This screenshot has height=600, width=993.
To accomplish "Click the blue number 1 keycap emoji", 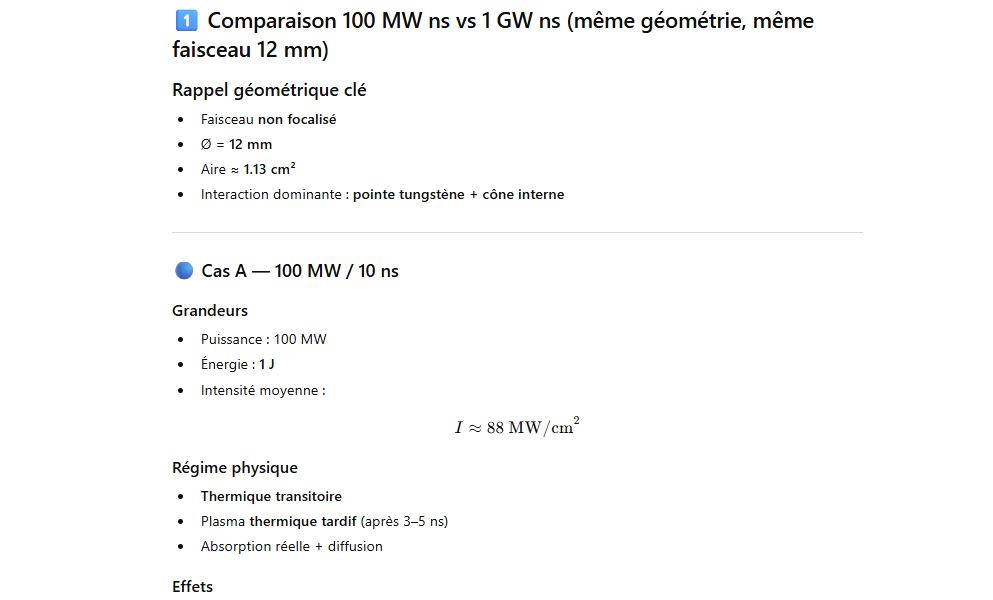I will 185,21.
